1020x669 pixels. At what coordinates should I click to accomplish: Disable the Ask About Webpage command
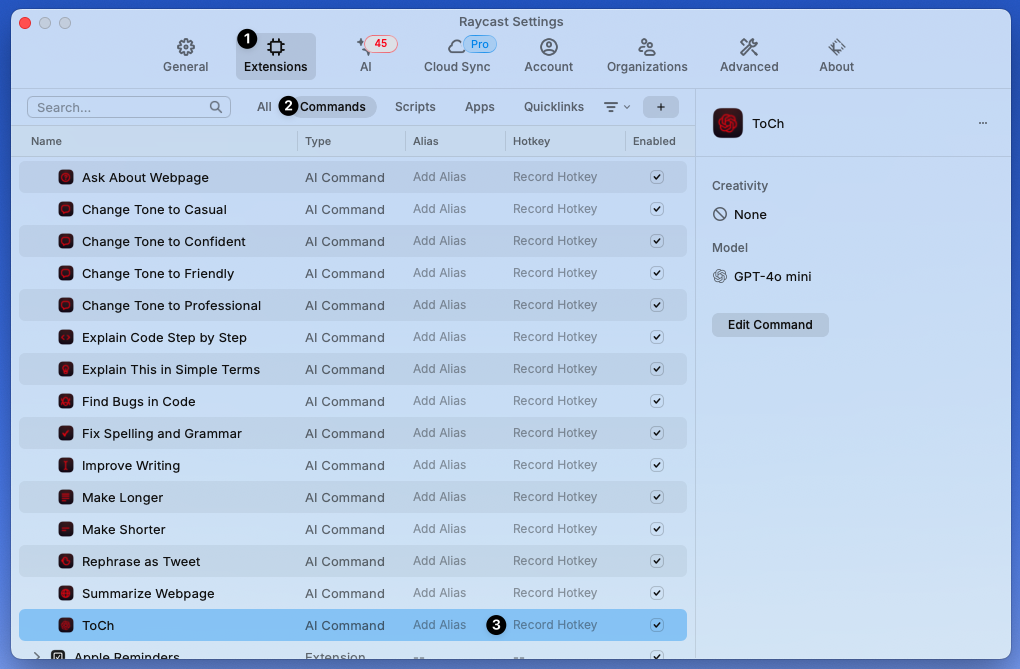point(657,177)
